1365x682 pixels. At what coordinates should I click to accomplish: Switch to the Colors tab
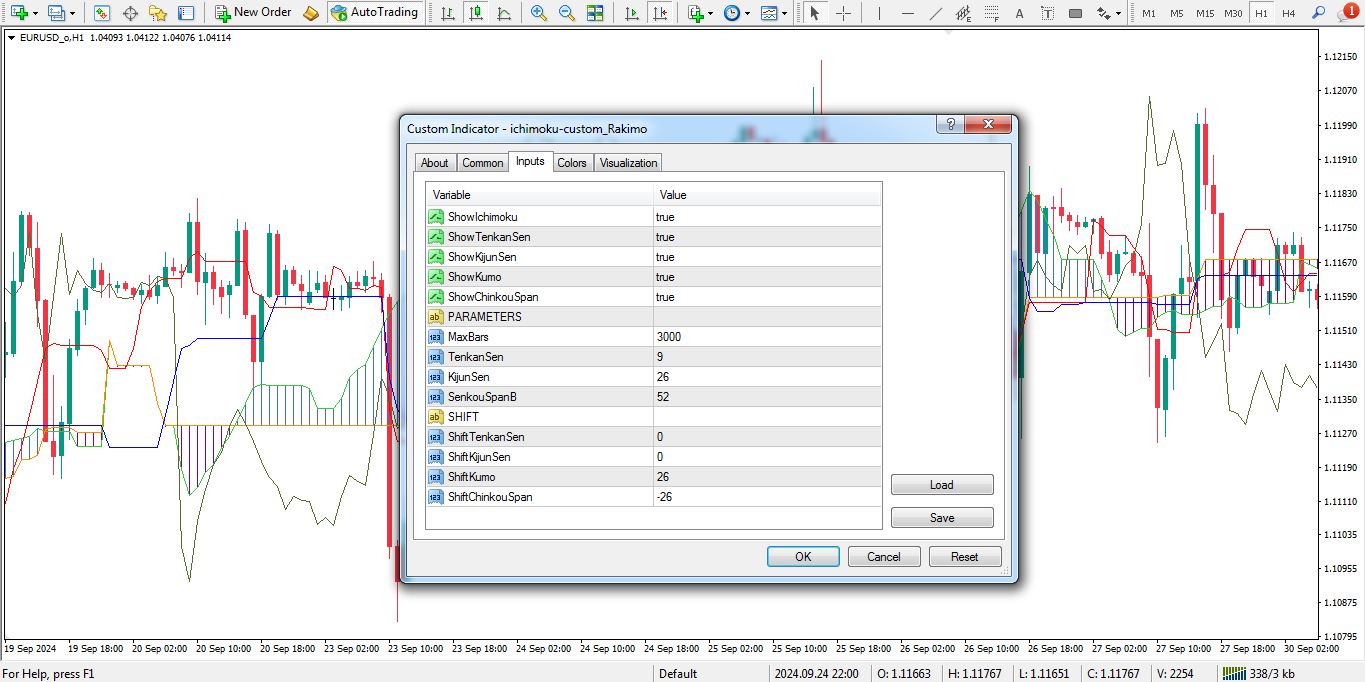coord(572,163)
